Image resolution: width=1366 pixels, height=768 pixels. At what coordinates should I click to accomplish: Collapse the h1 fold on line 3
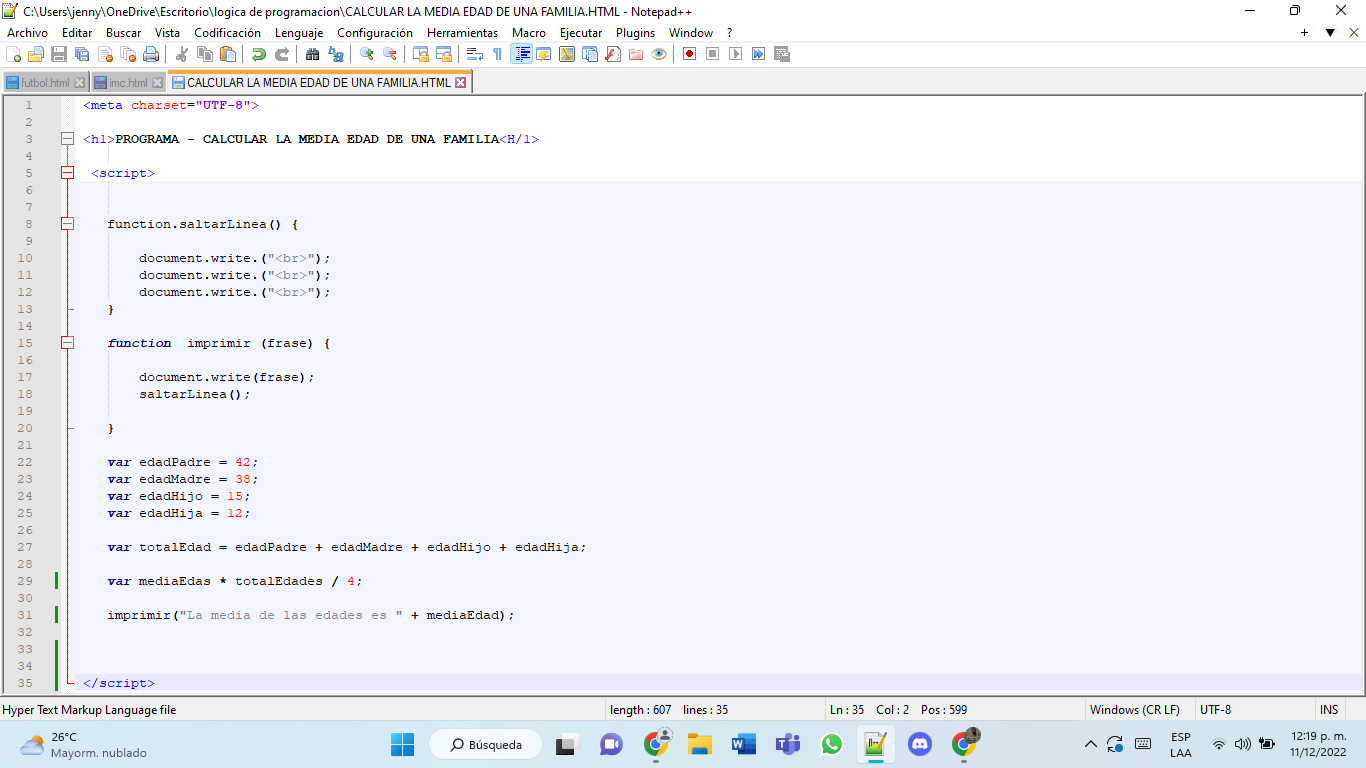[x=67, y=139]
